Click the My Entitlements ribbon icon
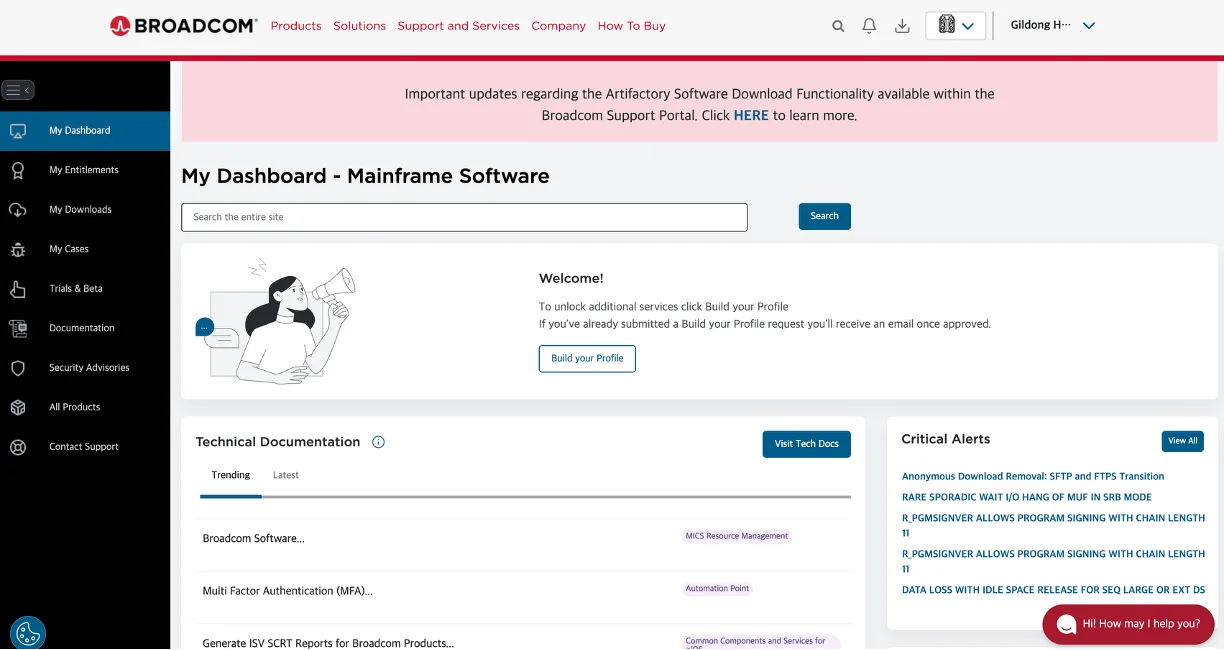The height and width of the screenshot is (650, 1224). (18, 170)
